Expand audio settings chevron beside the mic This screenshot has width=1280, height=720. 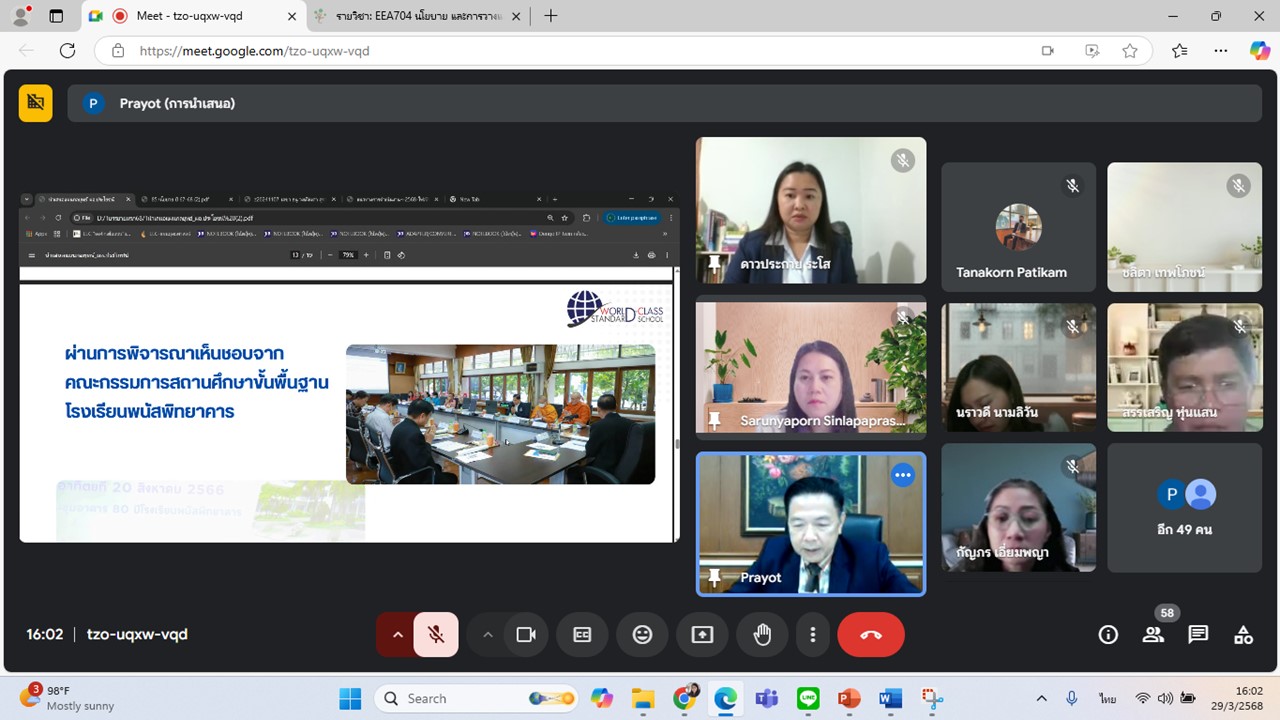pos(397,634)
